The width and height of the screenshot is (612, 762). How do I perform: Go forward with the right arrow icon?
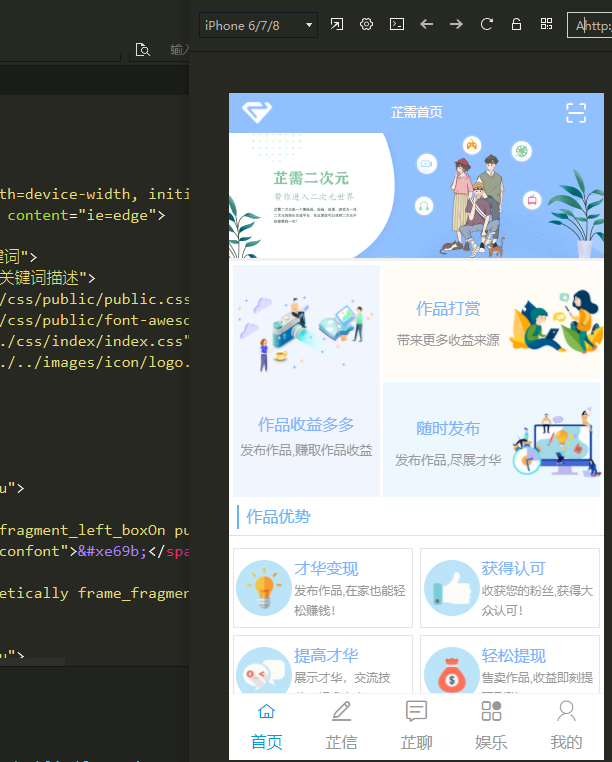[x=456, y=24]
